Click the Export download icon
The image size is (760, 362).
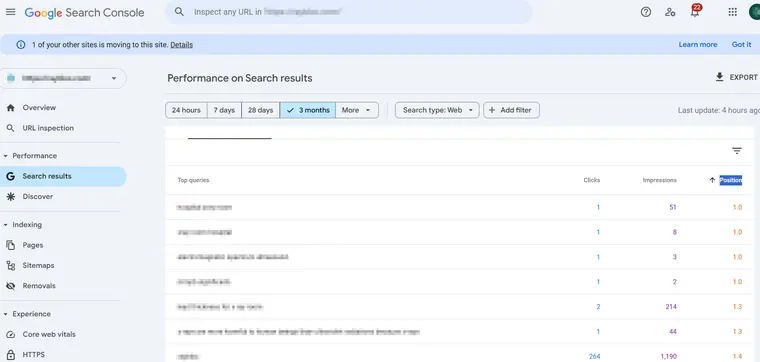coord(719,77)
